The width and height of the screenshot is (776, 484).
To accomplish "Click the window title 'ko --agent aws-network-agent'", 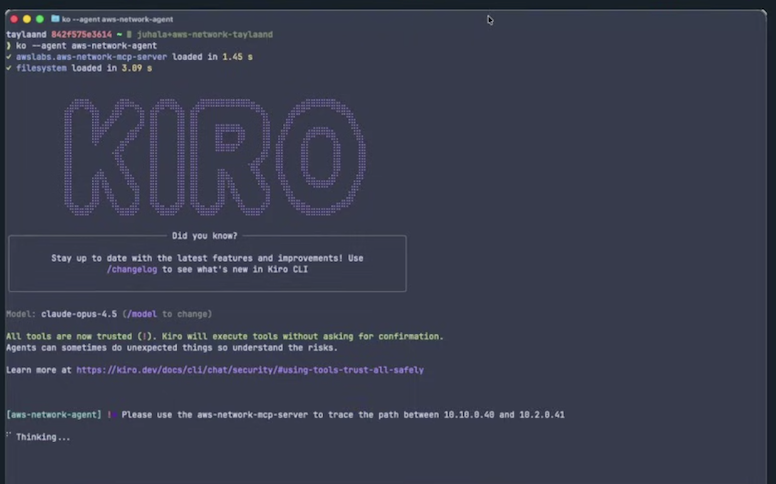I will 117,19.
